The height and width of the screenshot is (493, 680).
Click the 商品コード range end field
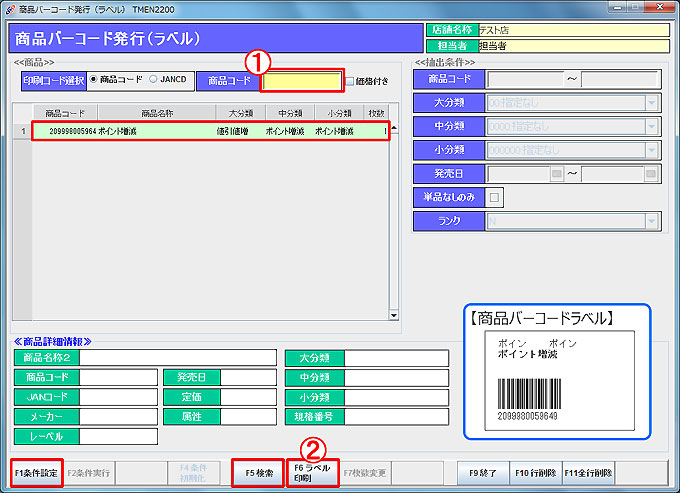[x=619, y=80]
